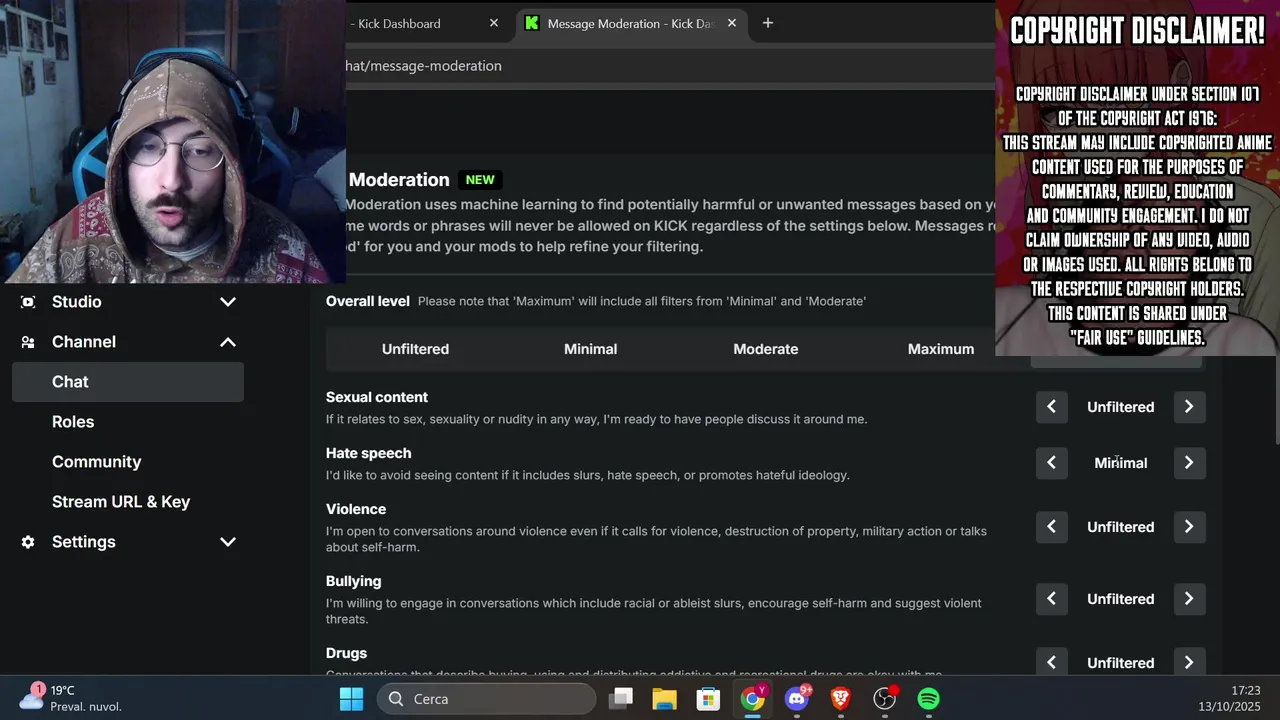Screen dimensions: 1280x720
Task: Click the Overall level label
Action: (368, 301)
